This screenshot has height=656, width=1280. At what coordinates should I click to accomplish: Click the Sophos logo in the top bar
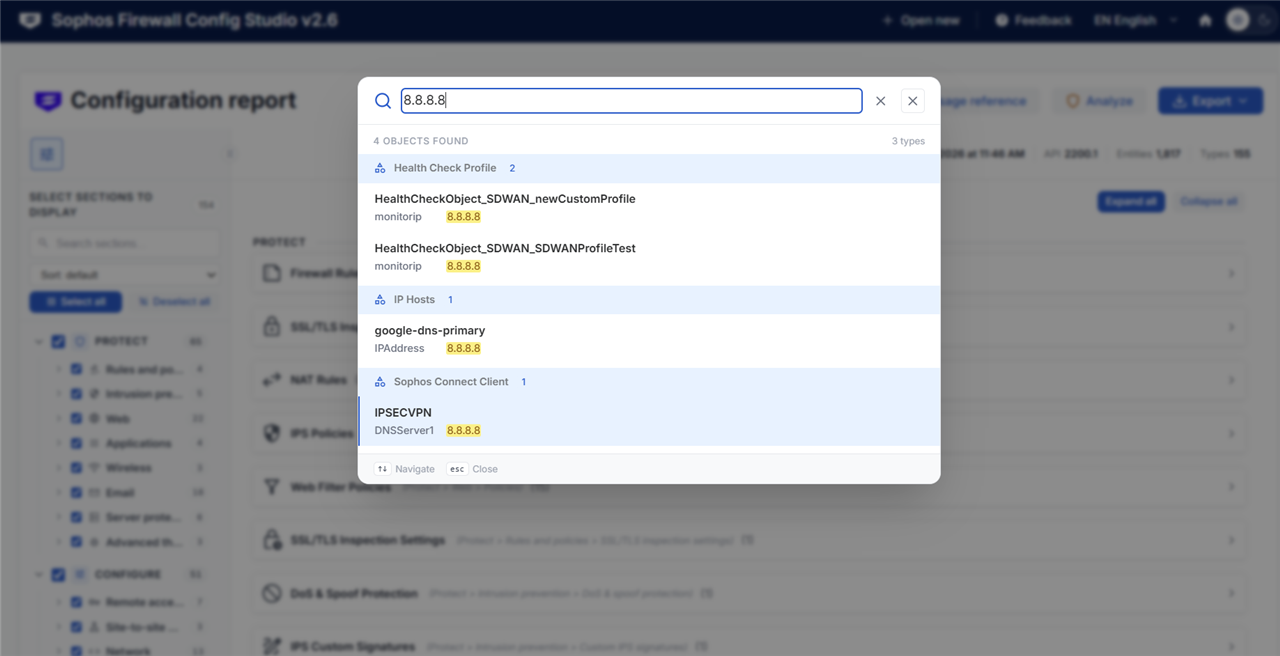pyautogui.click(x=30, y=20)
